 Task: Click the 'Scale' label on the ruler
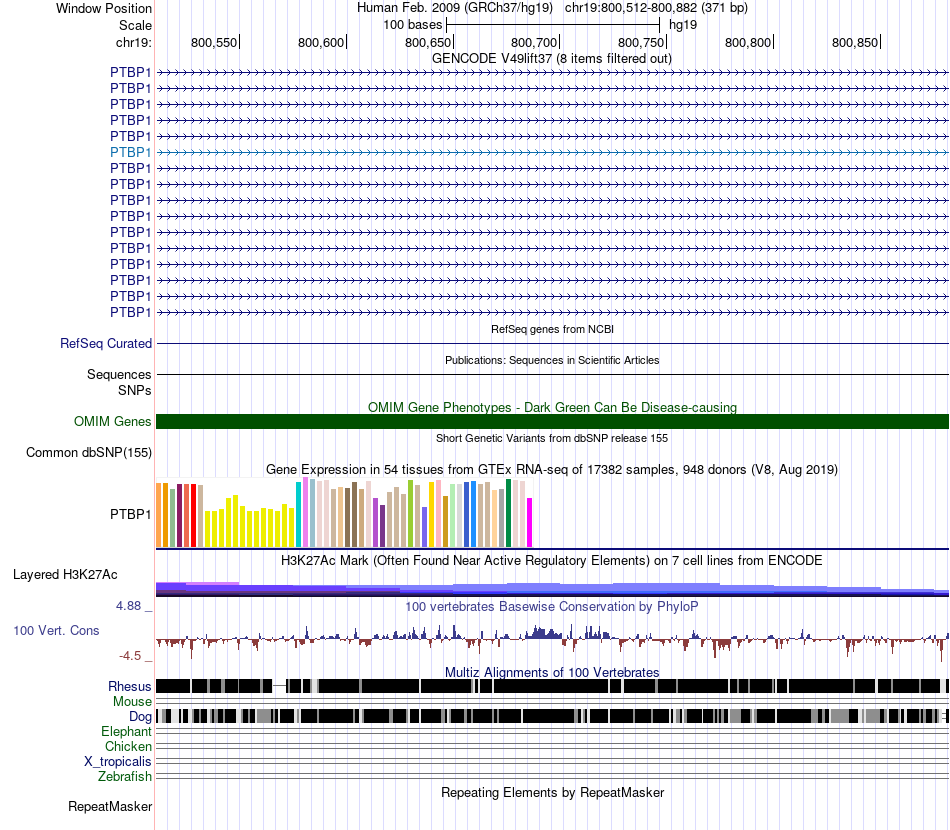point(135,25)
